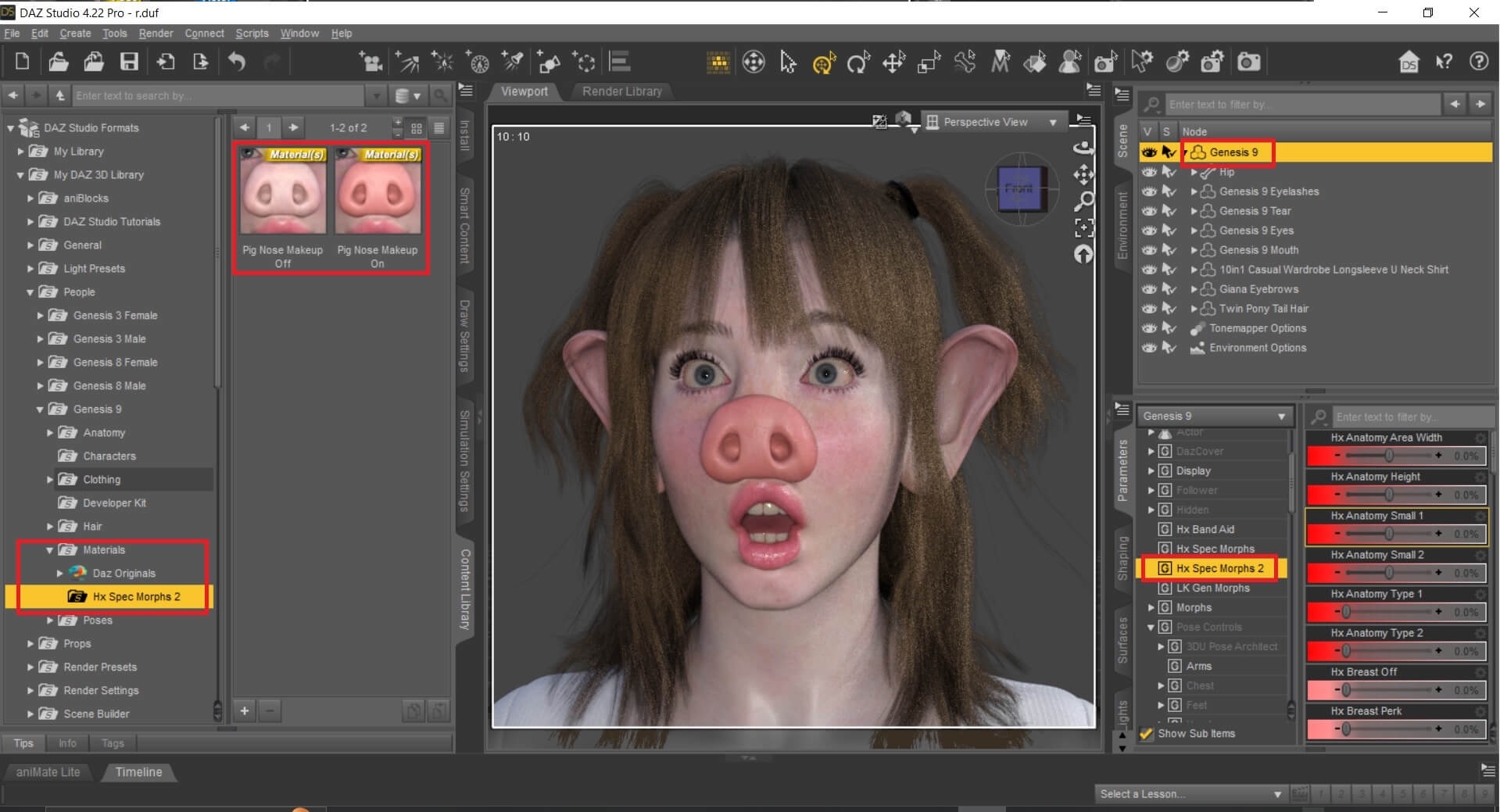This screenshot has width=1500, height=812.
Task: Open the Render menu
Action: [156, 34]
